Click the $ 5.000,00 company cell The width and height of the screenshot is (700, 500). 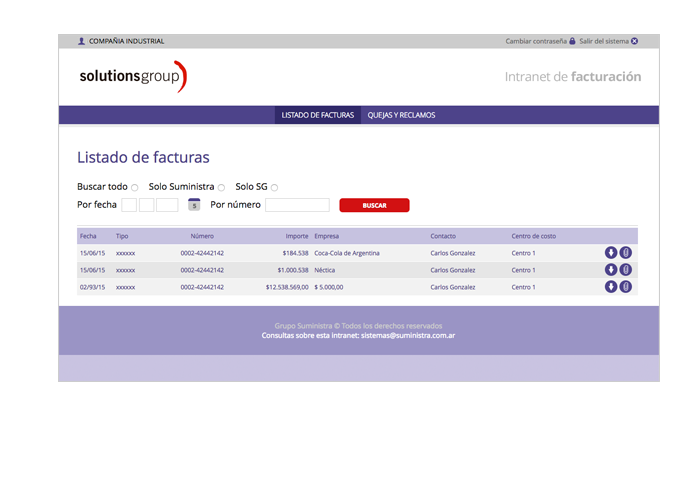tap(329, 287)
